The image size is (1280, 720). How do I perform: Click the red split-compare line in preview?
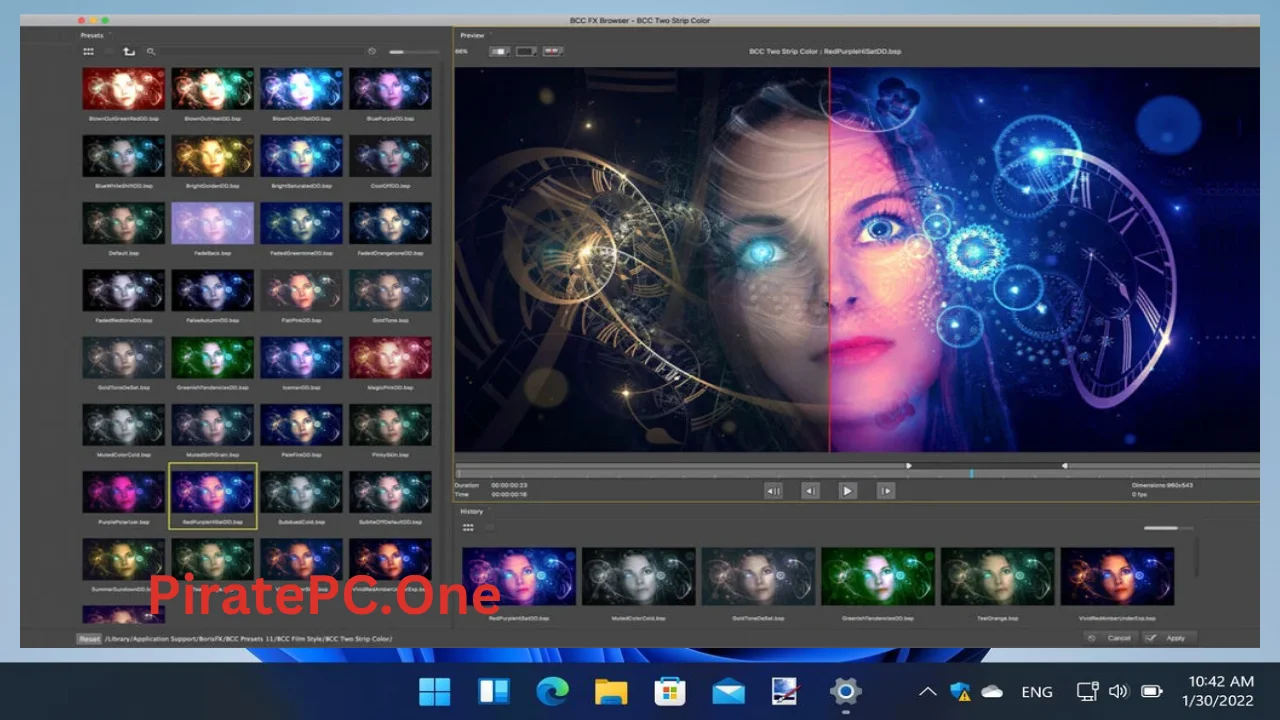(829, 260)
